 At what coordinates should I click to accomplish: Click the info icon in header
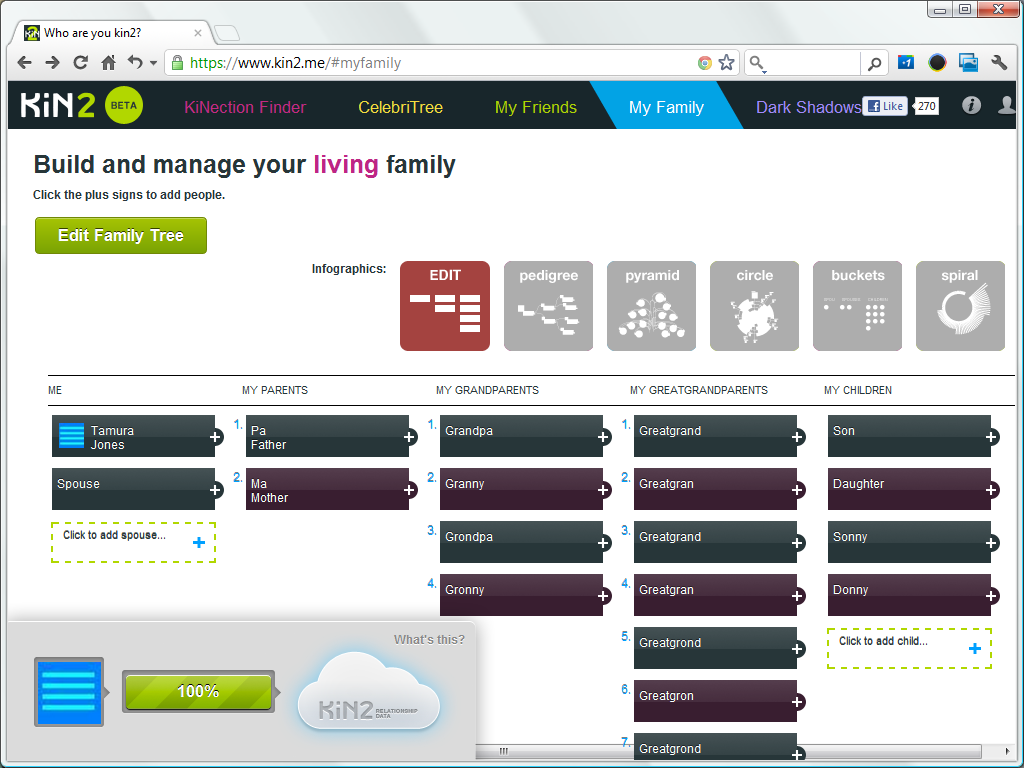tap(971, 106)
